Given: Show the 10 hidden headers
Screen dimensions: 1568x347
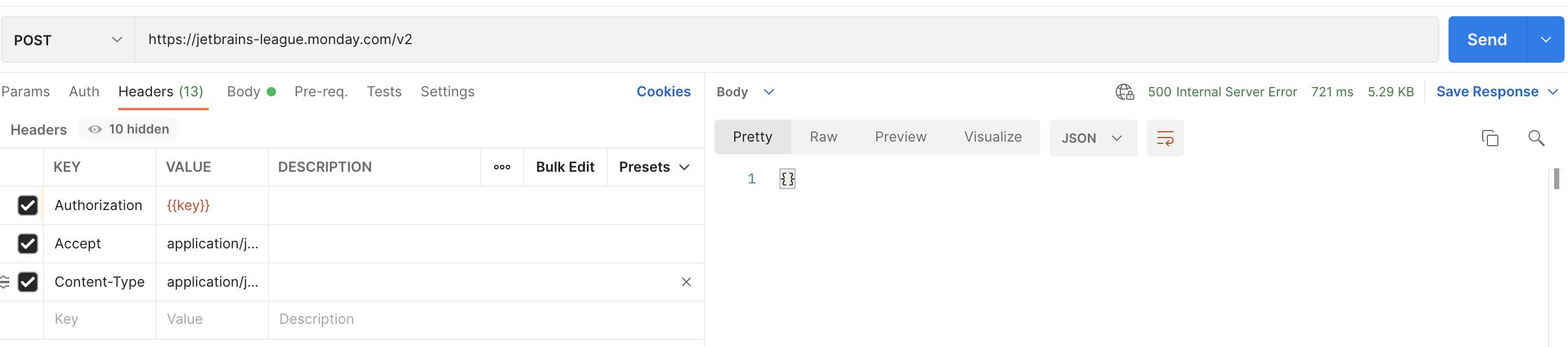Looking at the screenshot, I should point(128,129).
